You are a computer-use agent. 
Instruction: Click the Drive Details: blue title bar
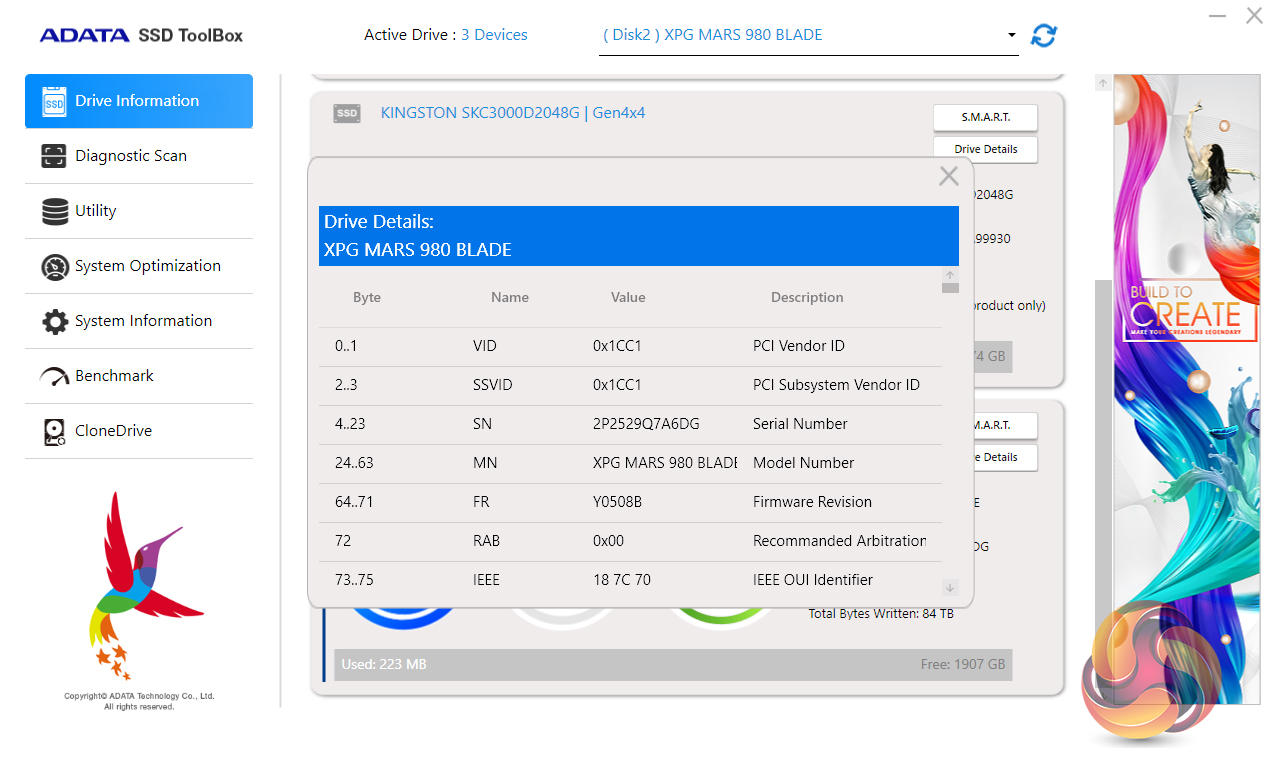tap(639, 236)
